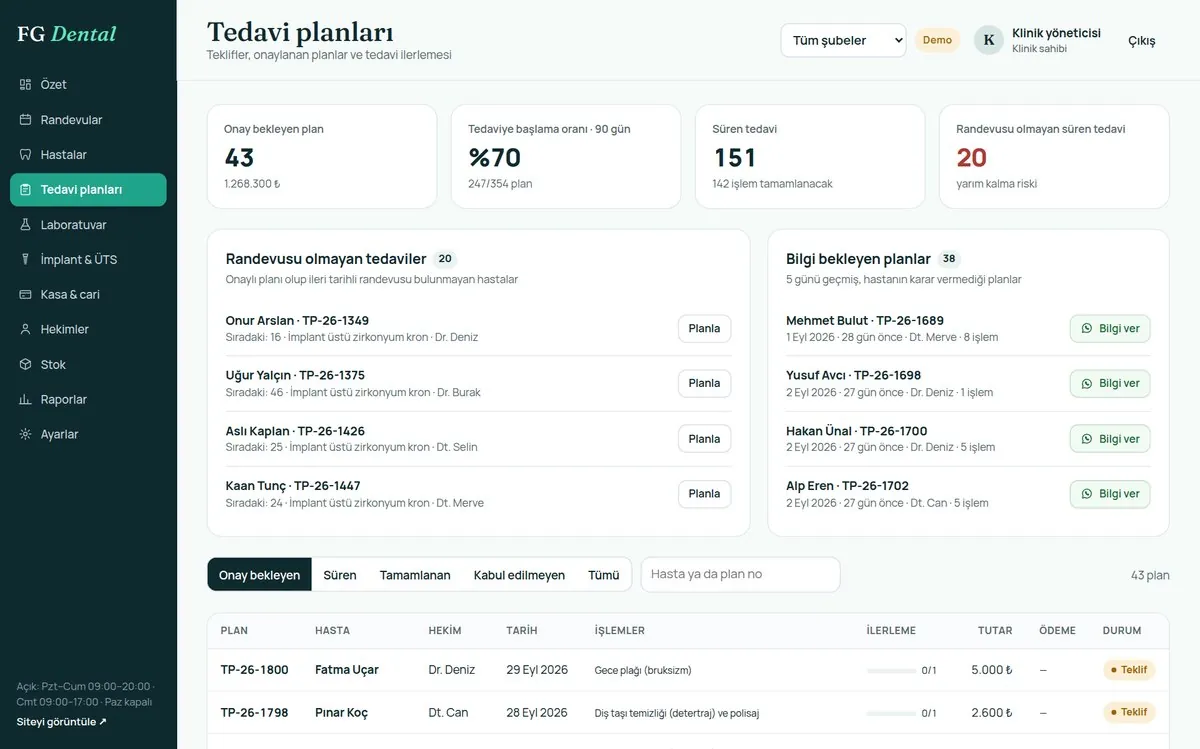Click the Tedavi planları sidebar icon
Viewport: 1200px width, 749px height.
(26, 190)
